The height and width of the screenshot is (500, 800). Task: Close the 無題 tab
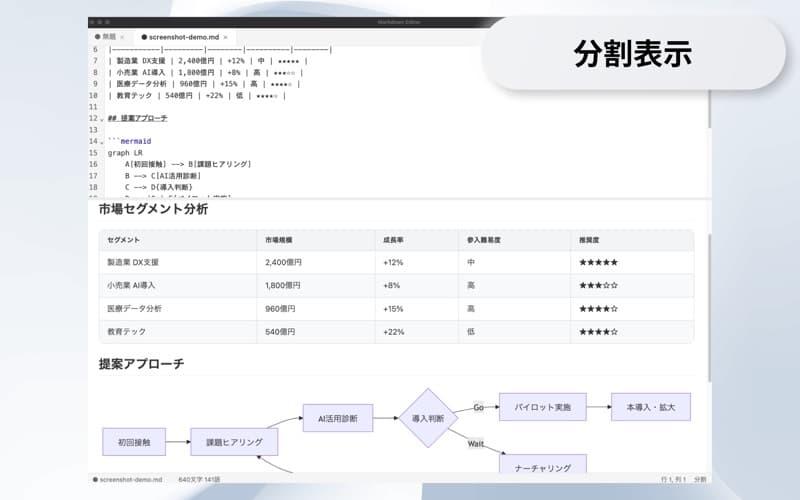(x=122, y=37)
